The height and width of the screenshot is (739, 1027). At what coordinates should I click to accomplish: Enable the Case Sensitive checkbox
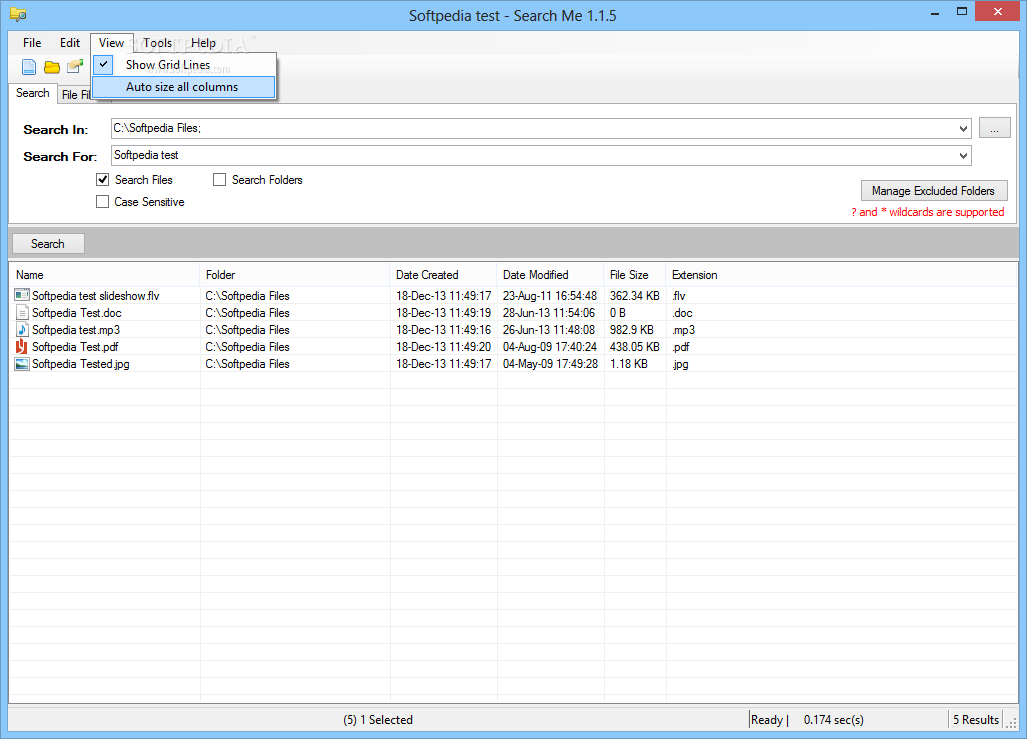(x=102, y=202)
